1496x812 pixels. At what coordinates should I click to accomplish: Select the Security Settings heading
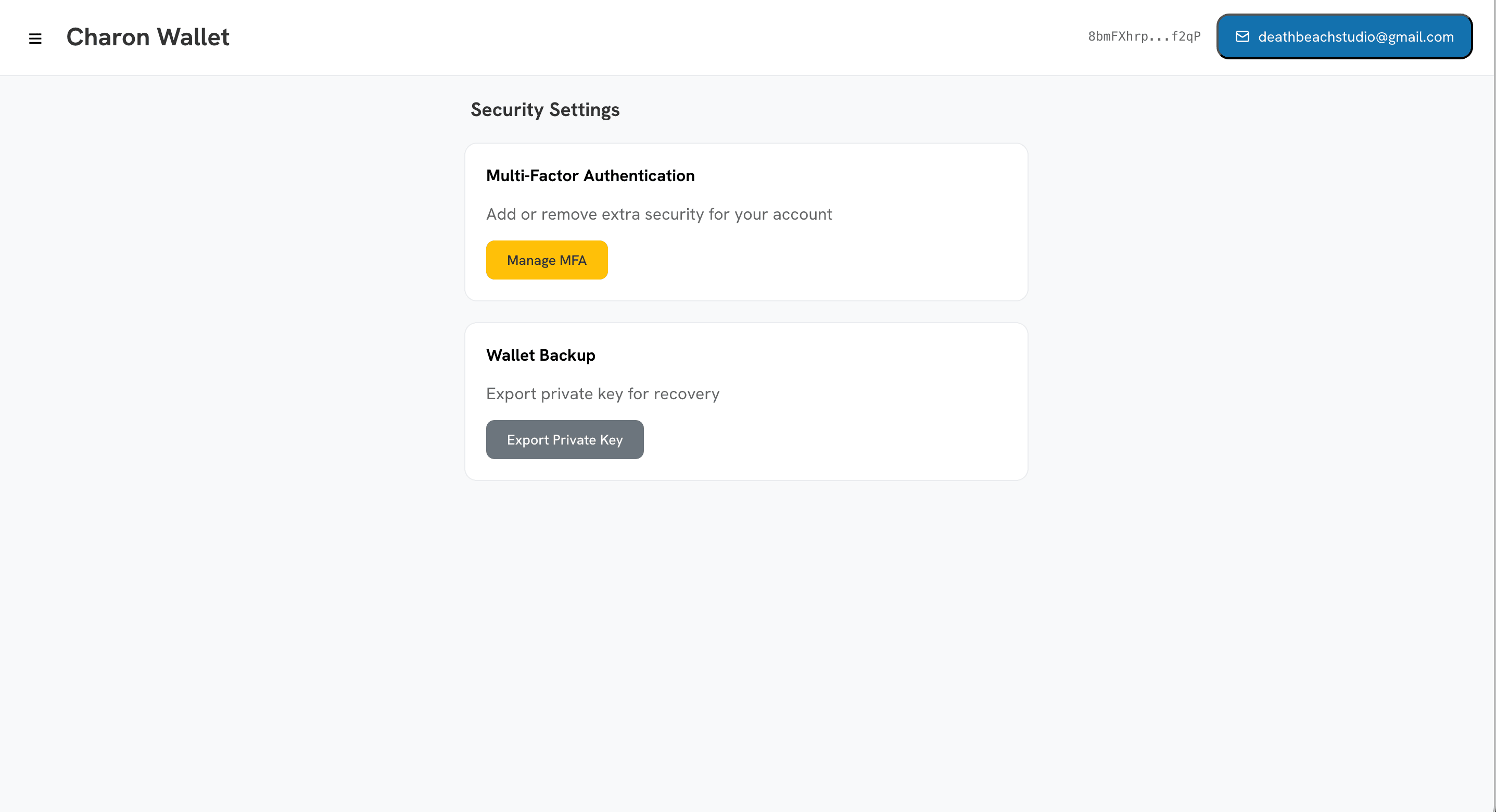coord(545,110)
